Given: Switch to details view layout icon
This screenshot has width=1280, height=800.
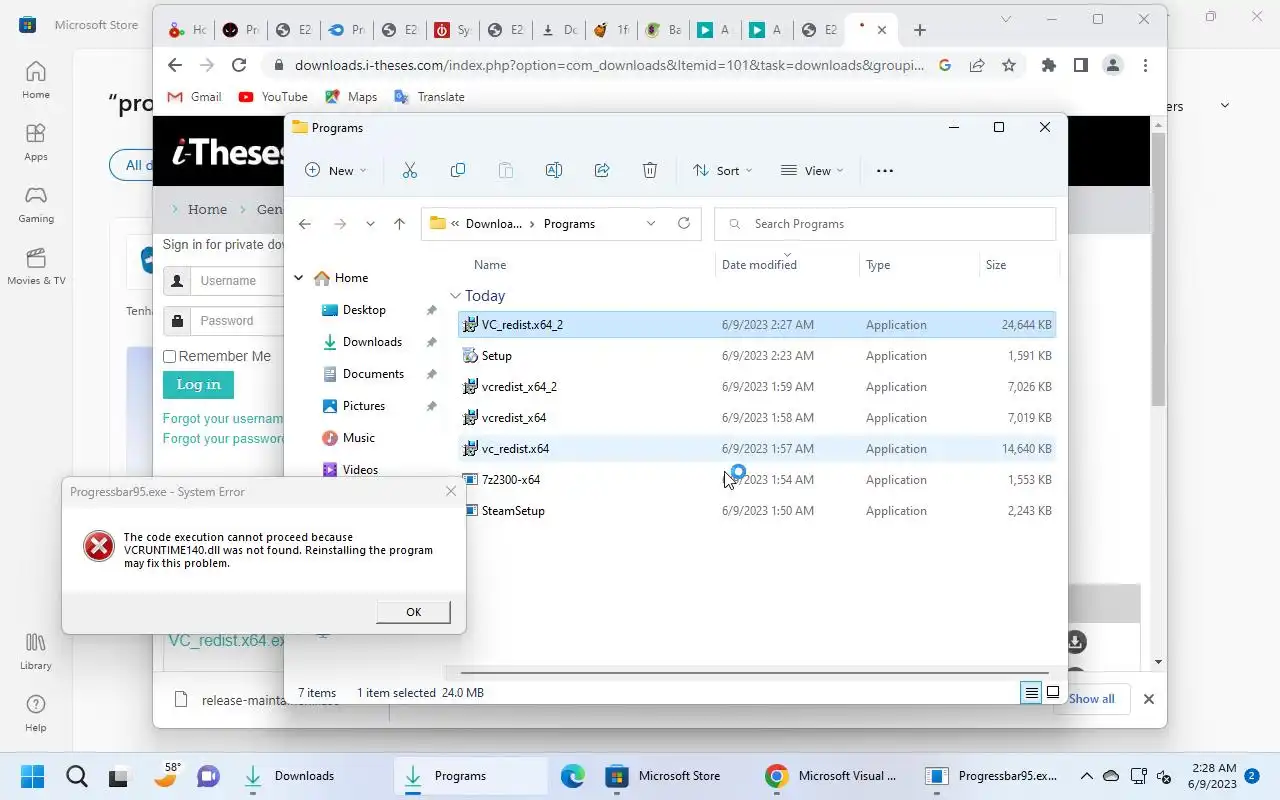Looking at the screenshot, I should [x=1031, y=693].
